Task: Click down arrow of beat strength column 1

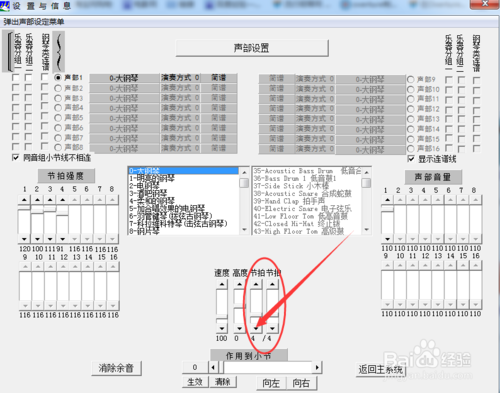Action: (24, 239)
